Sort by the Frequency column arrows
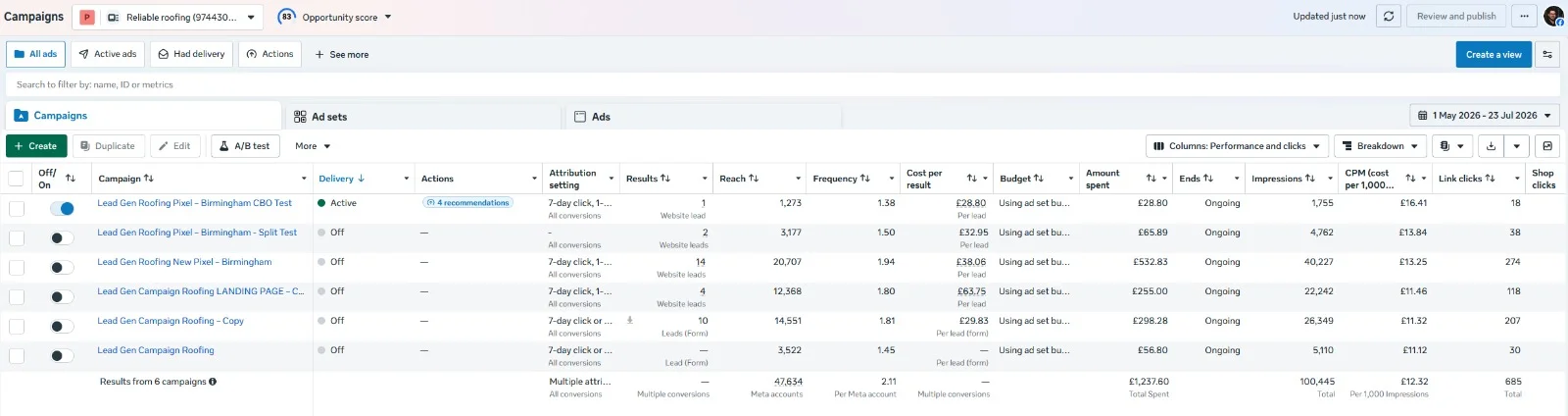The height and width of the screenshot is (416, 1568). [x=865, y=179]
